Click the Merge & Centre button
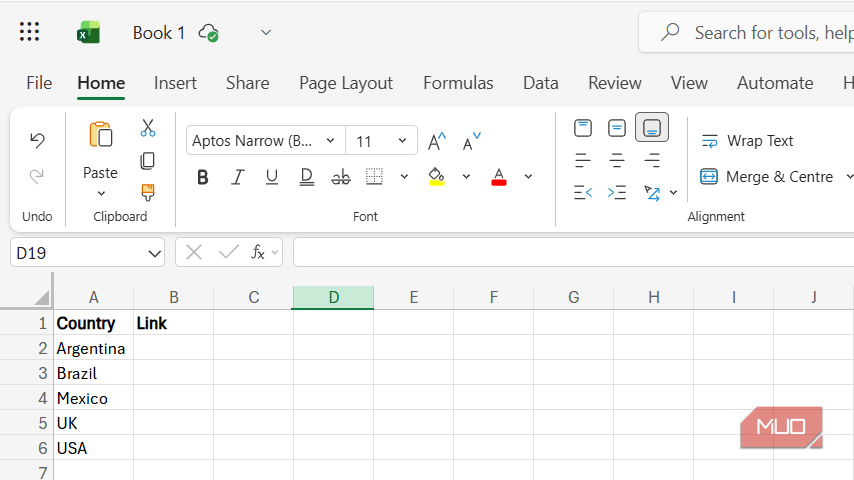 pyautogui.click(x=767, y=177)
